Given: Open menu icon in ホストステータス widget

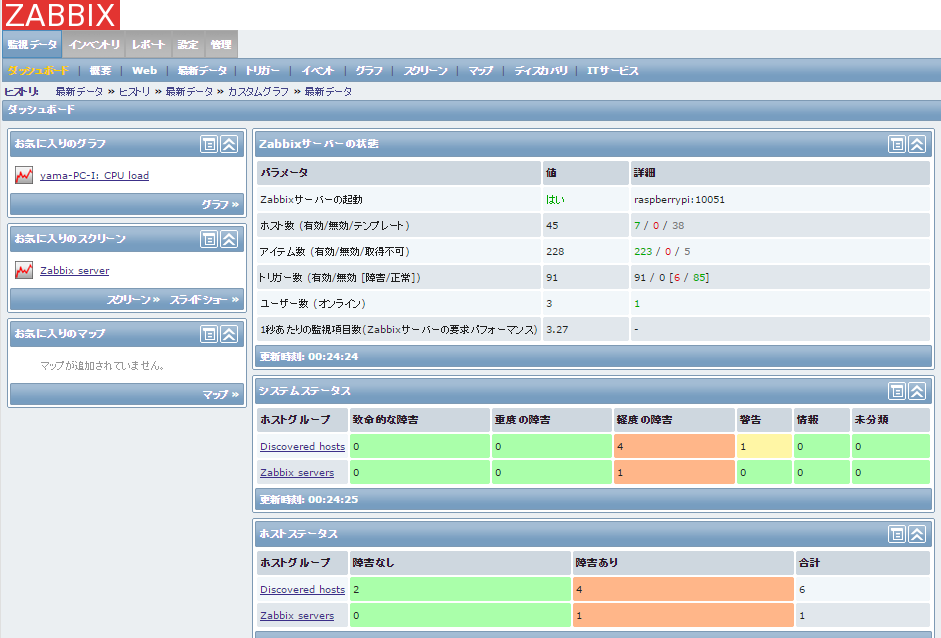Looking at the screenshot, I should 897,534.
